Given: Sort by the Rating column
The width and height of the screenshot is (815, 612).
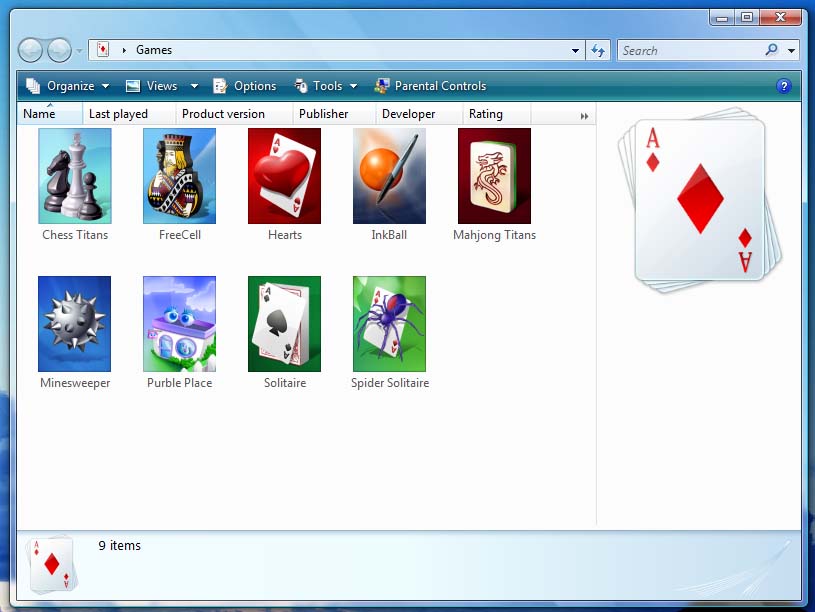Looking at the screenshot, I should click(496, 114).
